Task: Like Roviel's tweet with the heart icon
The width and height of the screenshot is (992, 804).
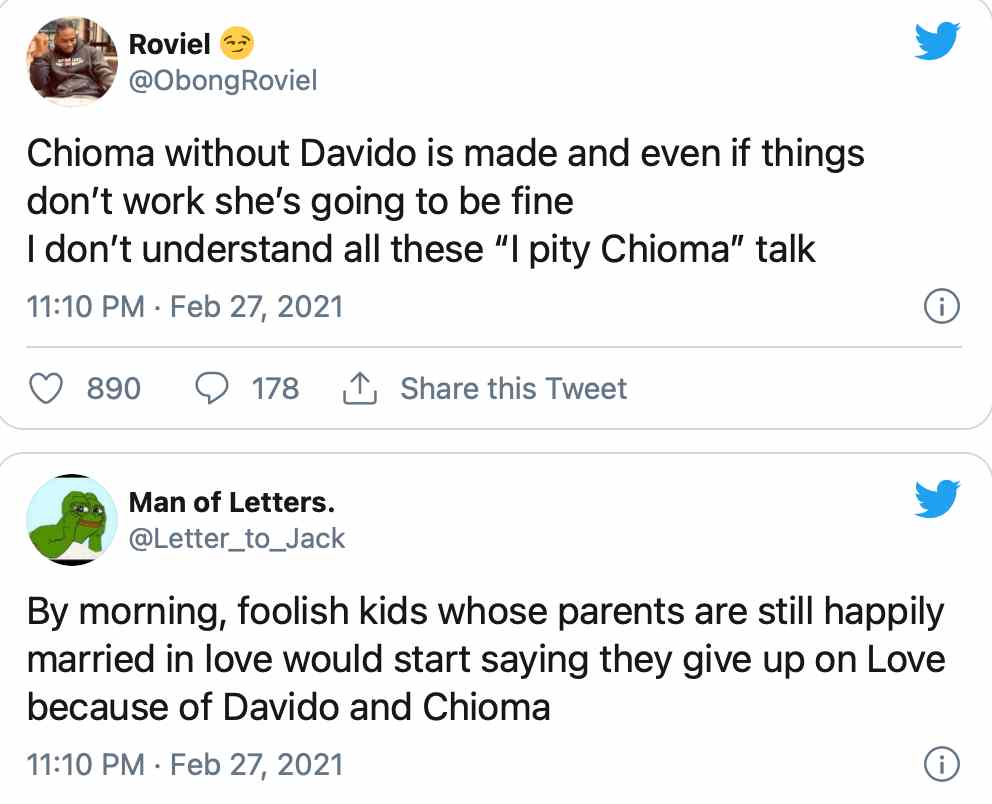Action: click(x=43, y=388)
